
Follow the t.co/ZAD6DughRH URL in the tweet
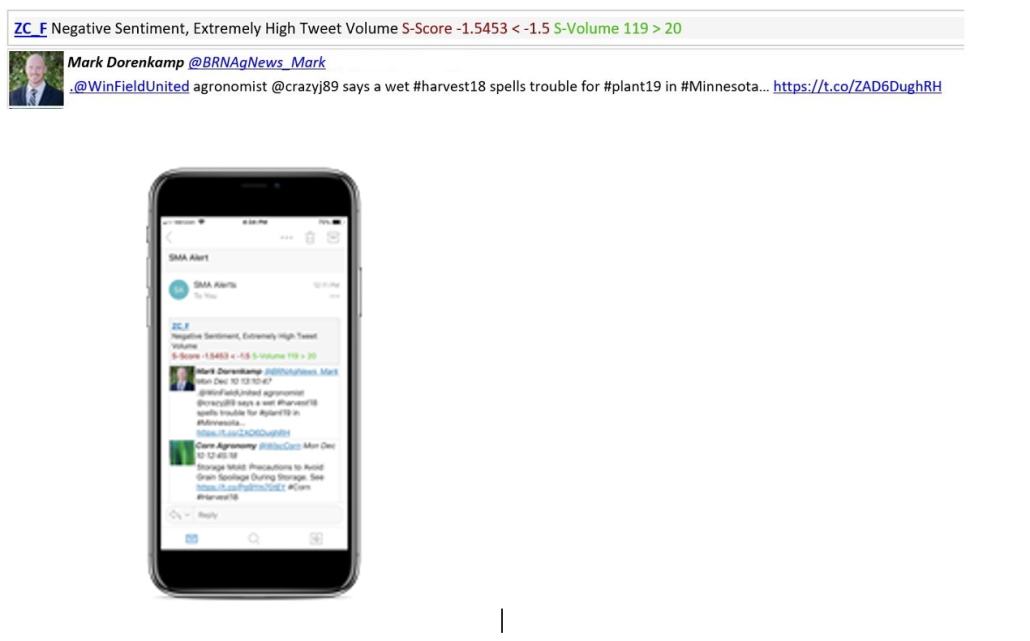click(x=857, y=86)
